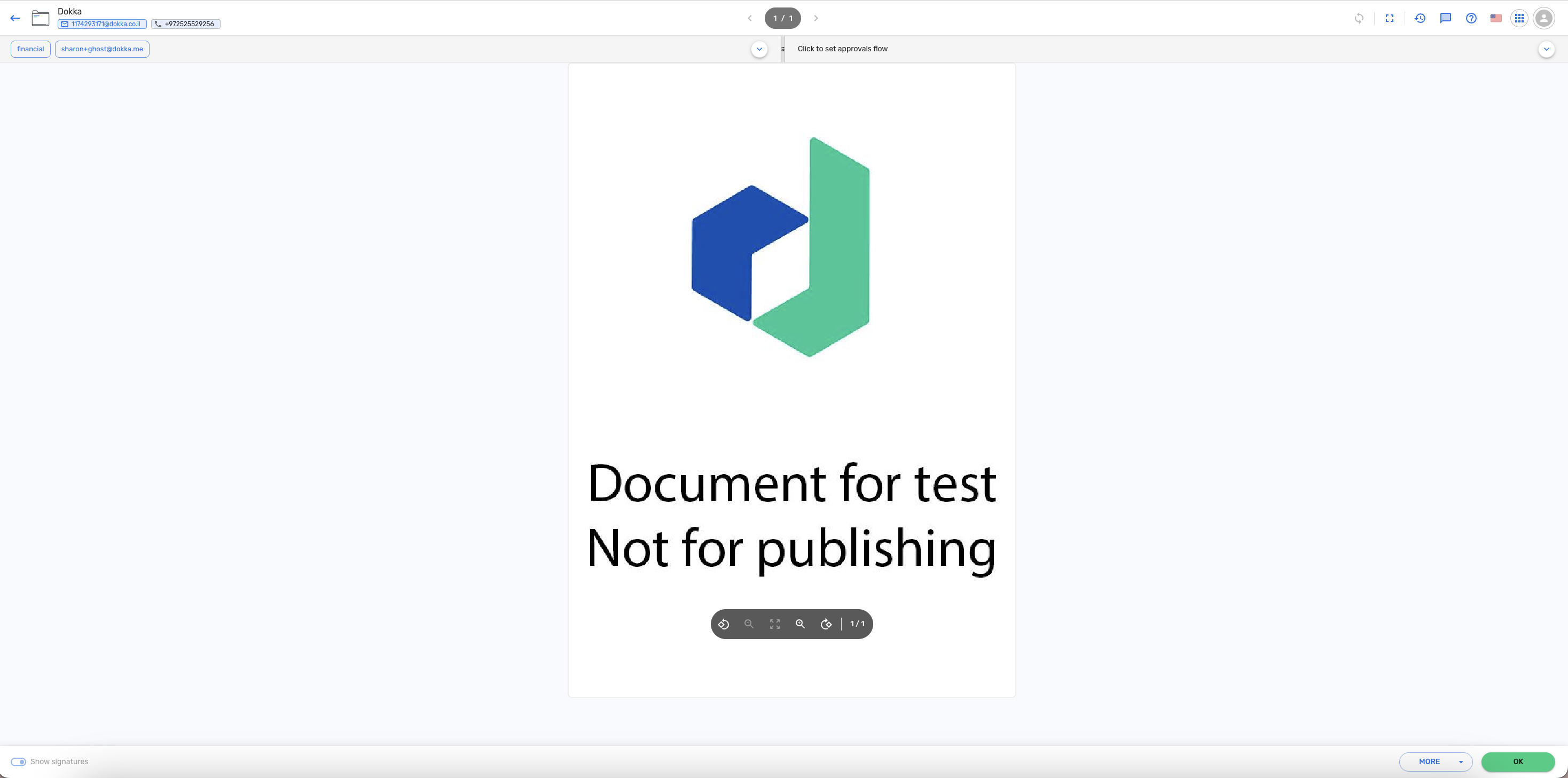
Task: Open the help question-mark icon
Action: coord(1471,18)
